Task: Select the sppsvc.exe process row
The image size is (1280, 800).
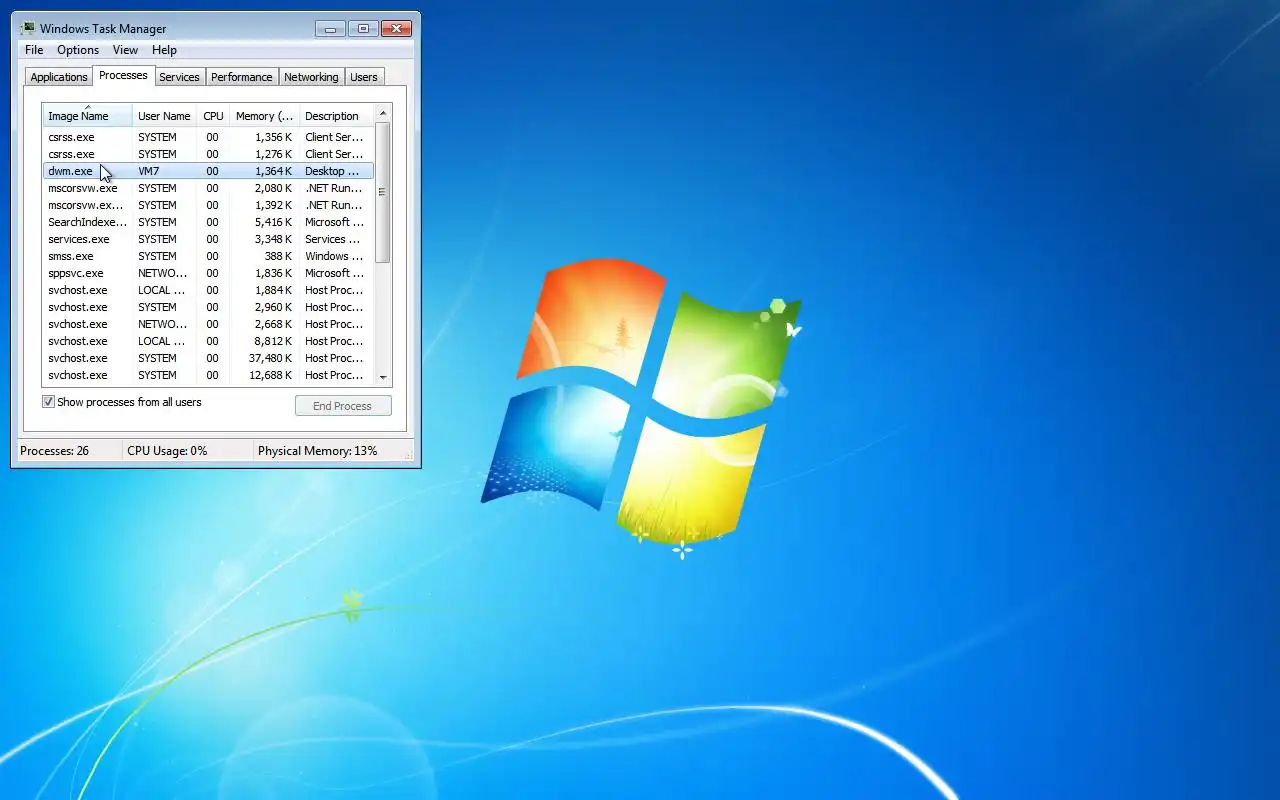Action: point(208,273)
